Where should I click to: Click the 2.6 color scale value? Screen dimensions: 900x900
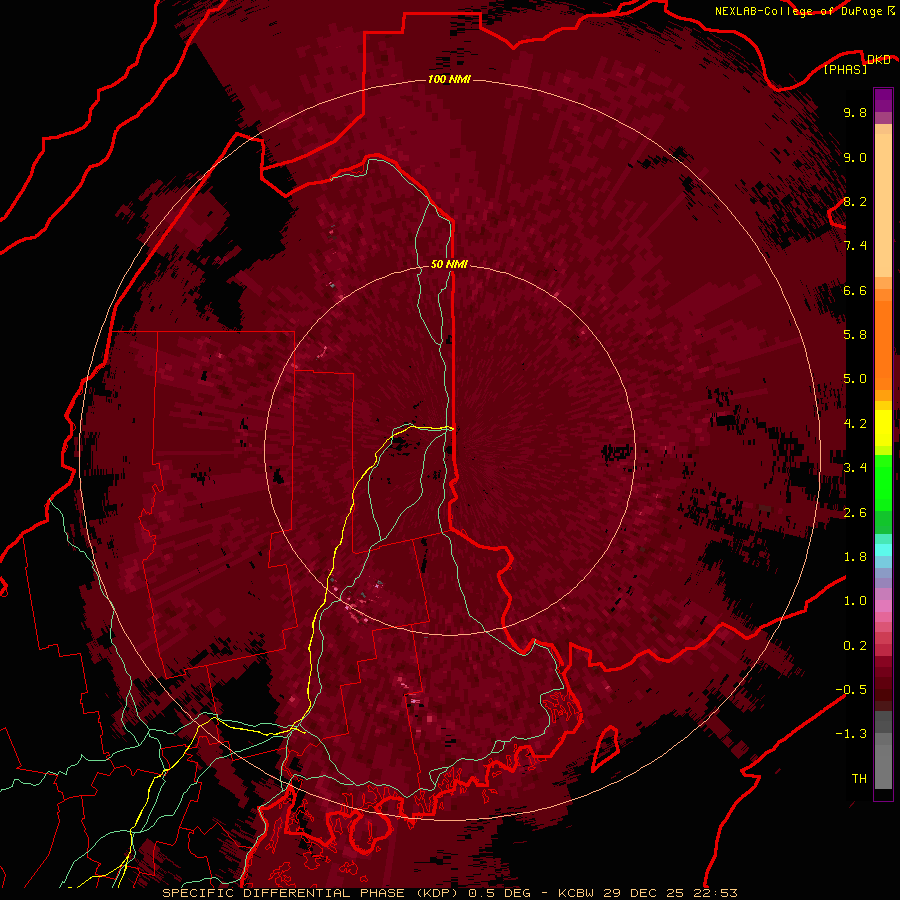[855, 513]
